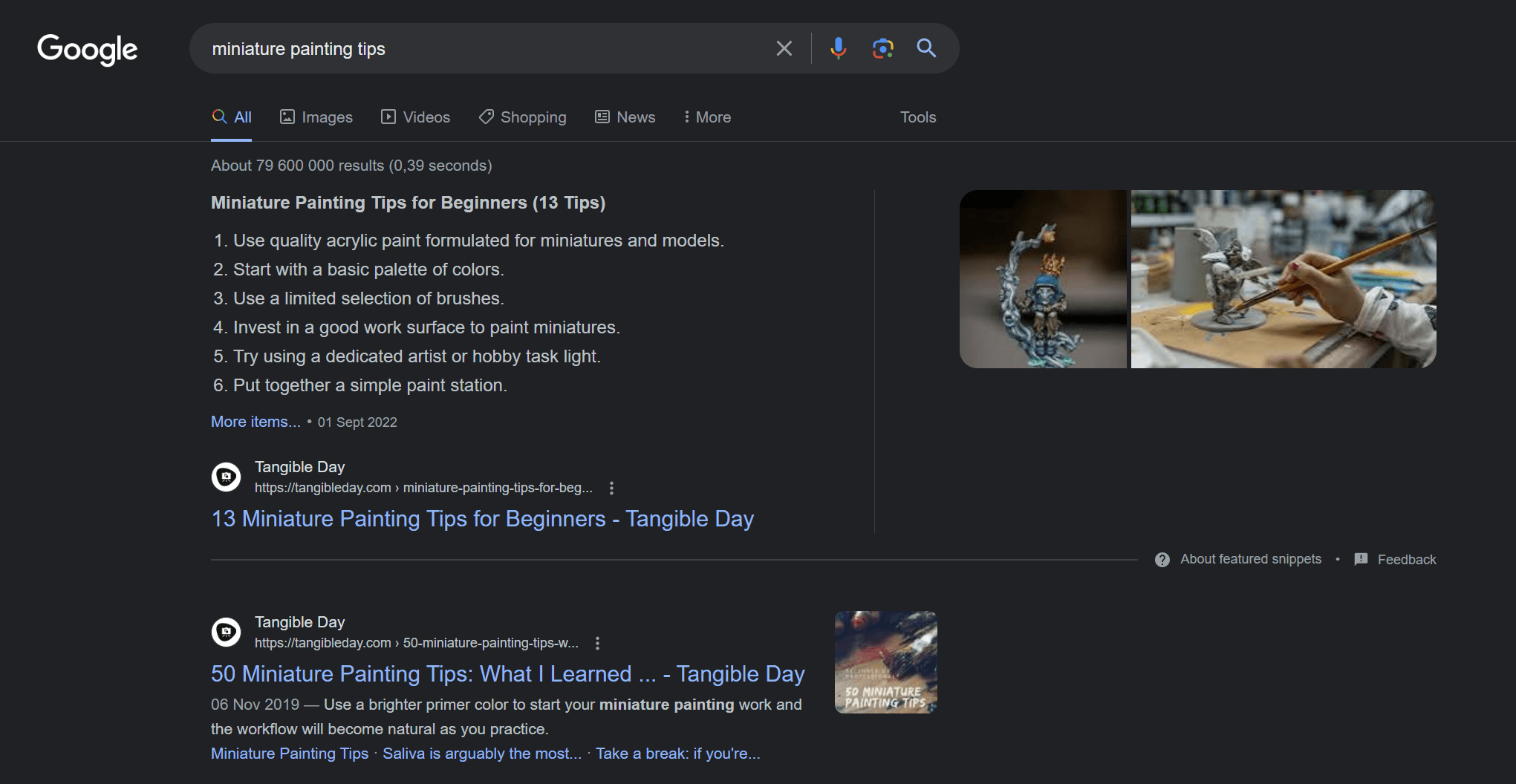
Task: Open three-dot menu for 50 tips result
Action: [x=597, y=643]
